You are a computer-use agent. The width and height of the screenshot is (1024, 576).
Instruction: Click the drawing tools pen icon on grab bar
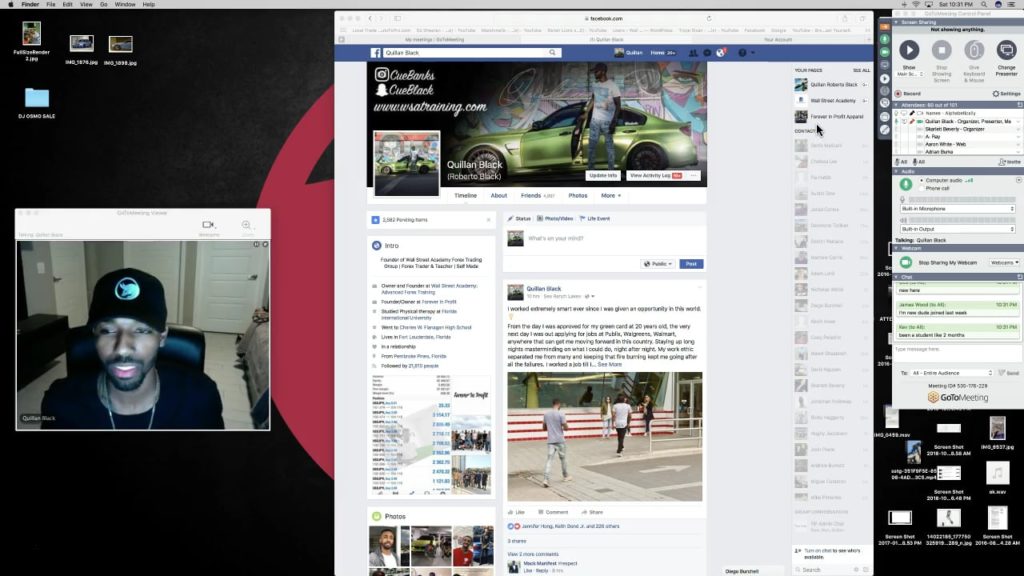(885, 129)
